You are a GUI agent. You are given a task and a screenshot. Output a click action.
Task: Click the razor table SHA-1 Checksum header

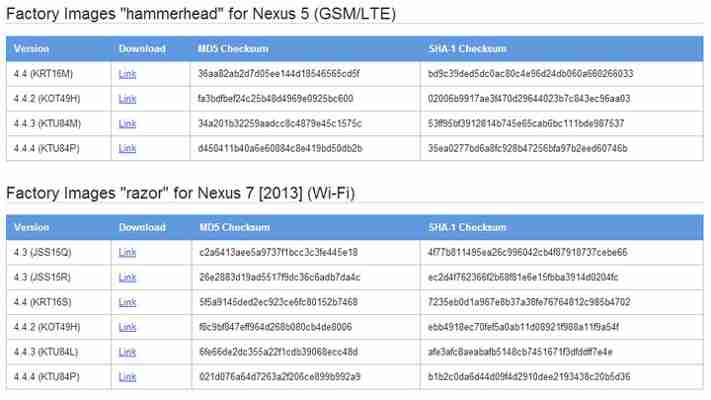[468, 228]
